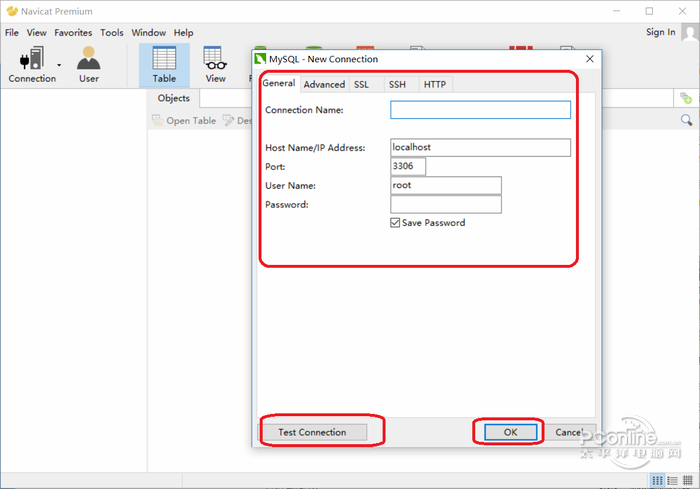This screenshot has height=489, width=700.
Task: Select the Objects tab
Action: (174, 98)
